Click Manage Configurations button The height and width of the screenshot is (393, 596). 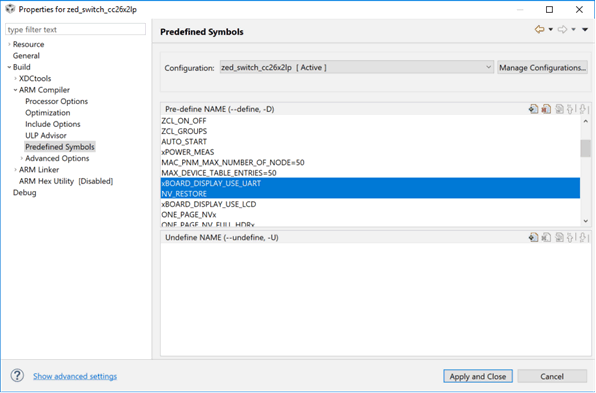(x=542, y=68)
